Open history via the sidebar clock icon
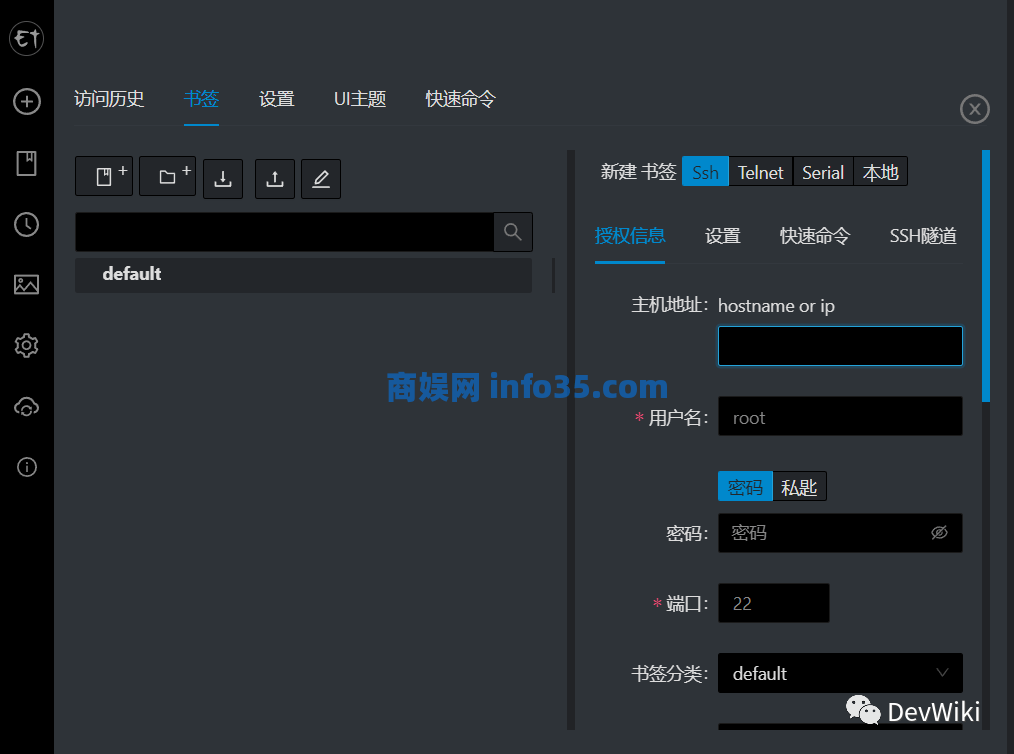Viewport: 1014px width, 754px height. point(27,225)
